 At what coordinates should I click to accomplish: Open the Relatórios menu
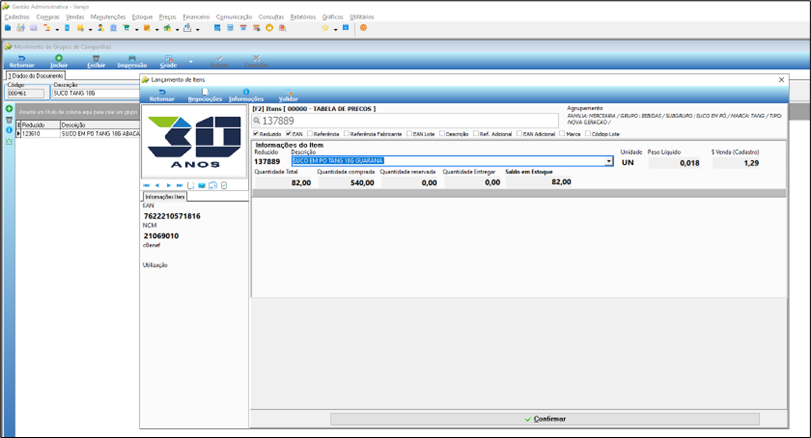(303, 17)
